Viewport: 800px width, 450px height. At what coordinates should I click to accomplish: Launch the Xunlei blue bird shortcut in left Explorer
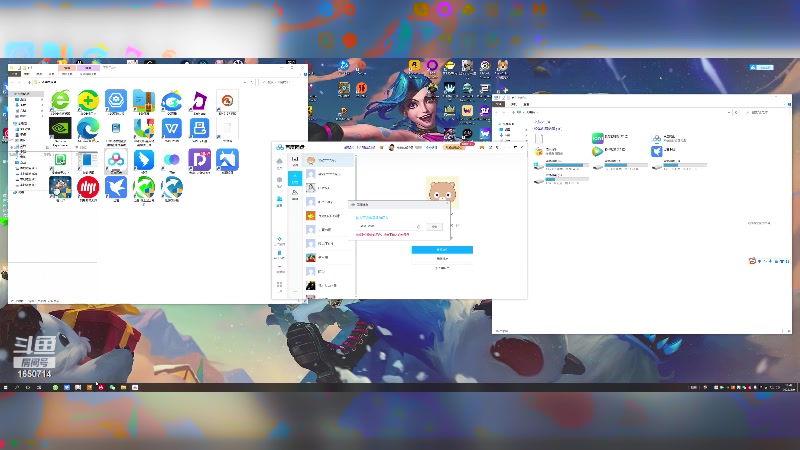[116, 187]
